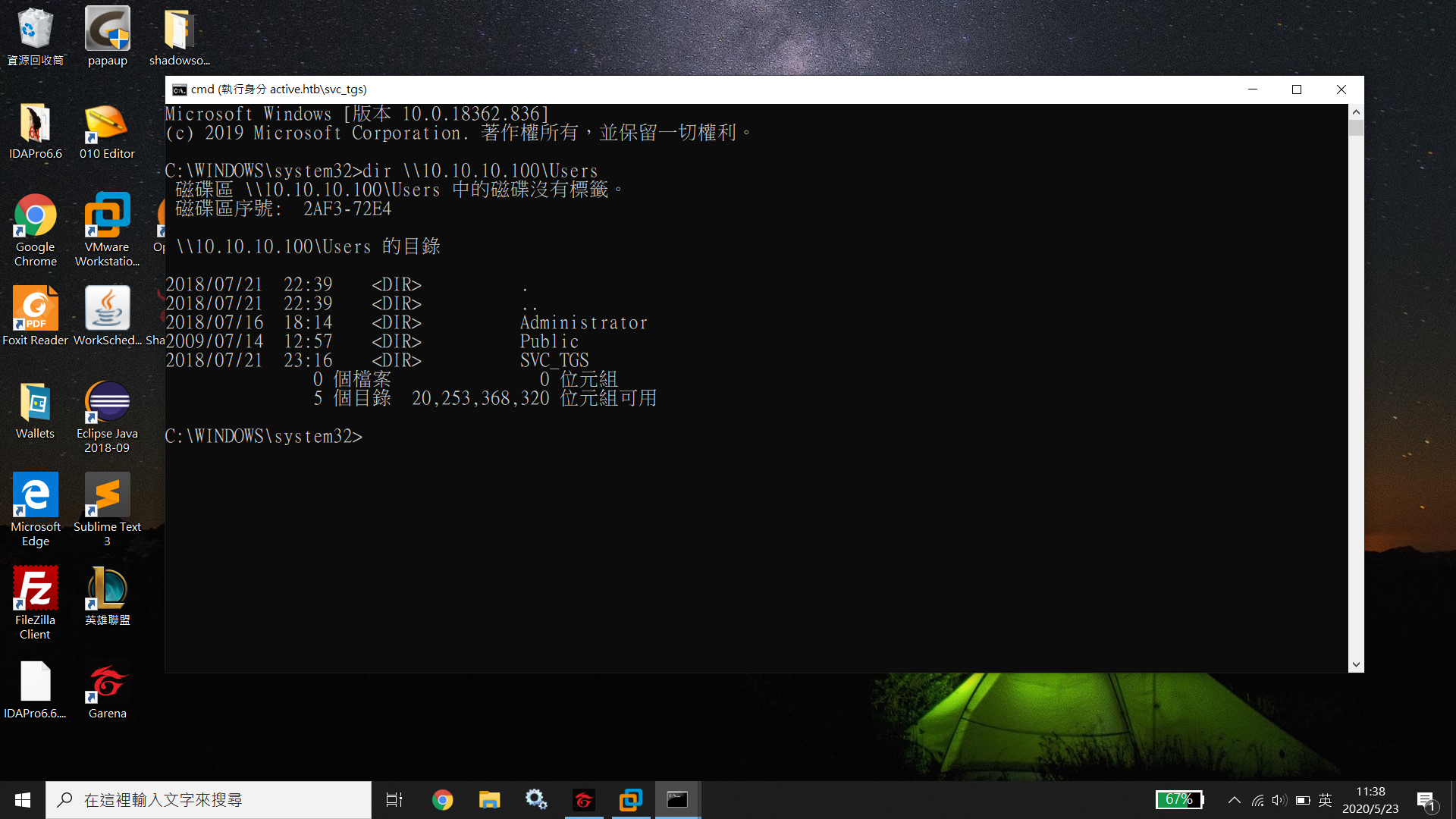This screenshot has height=819, width=1456.
Task: Open the Action Center notifications
Action: (x=1426, y=800)
